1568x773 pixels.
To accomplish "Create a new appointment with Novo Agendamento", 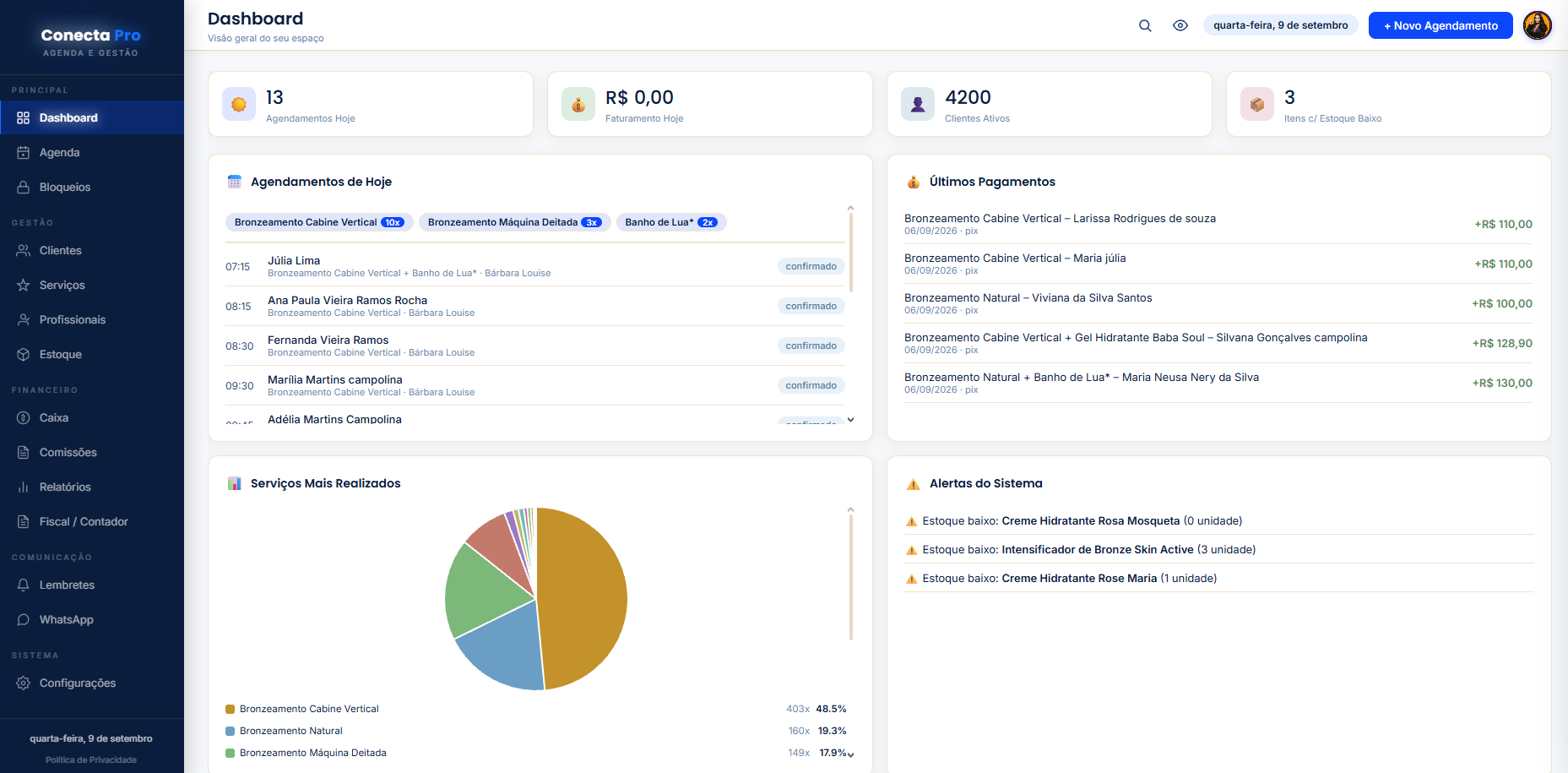I will click(1440, 25).
